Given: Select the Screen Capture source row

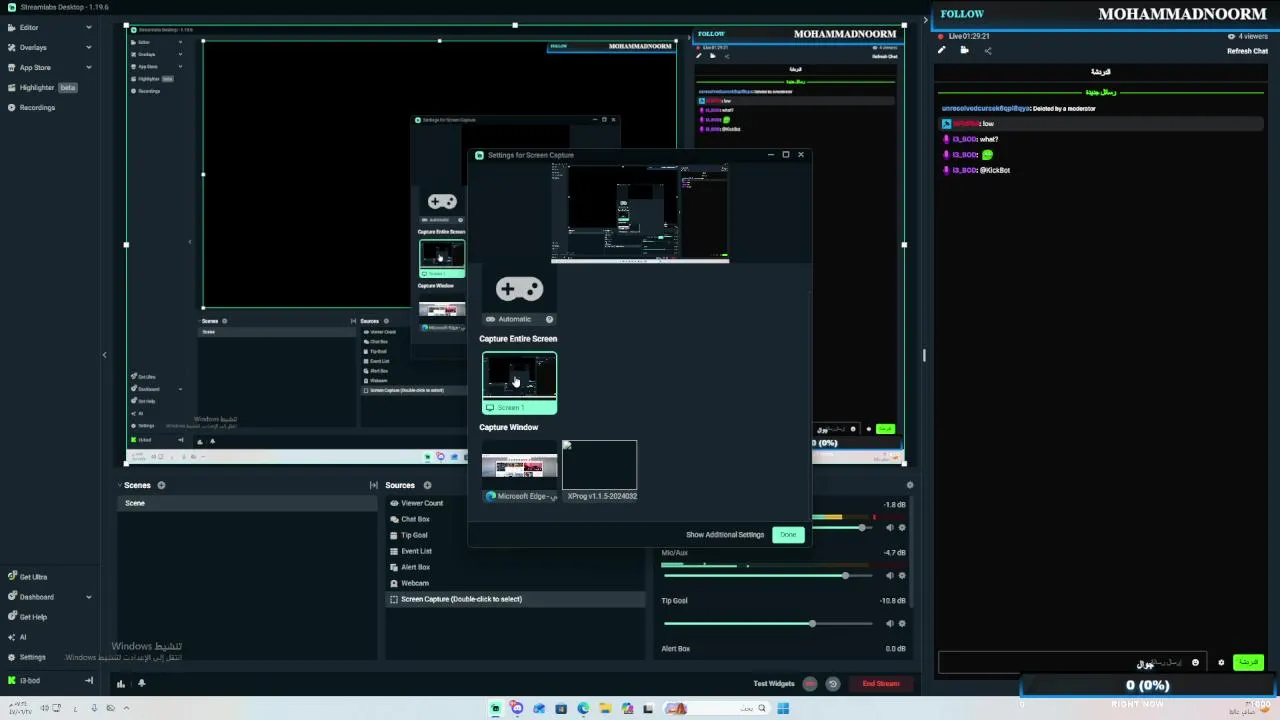Looking at the screenshot, I should coord(516,599).
